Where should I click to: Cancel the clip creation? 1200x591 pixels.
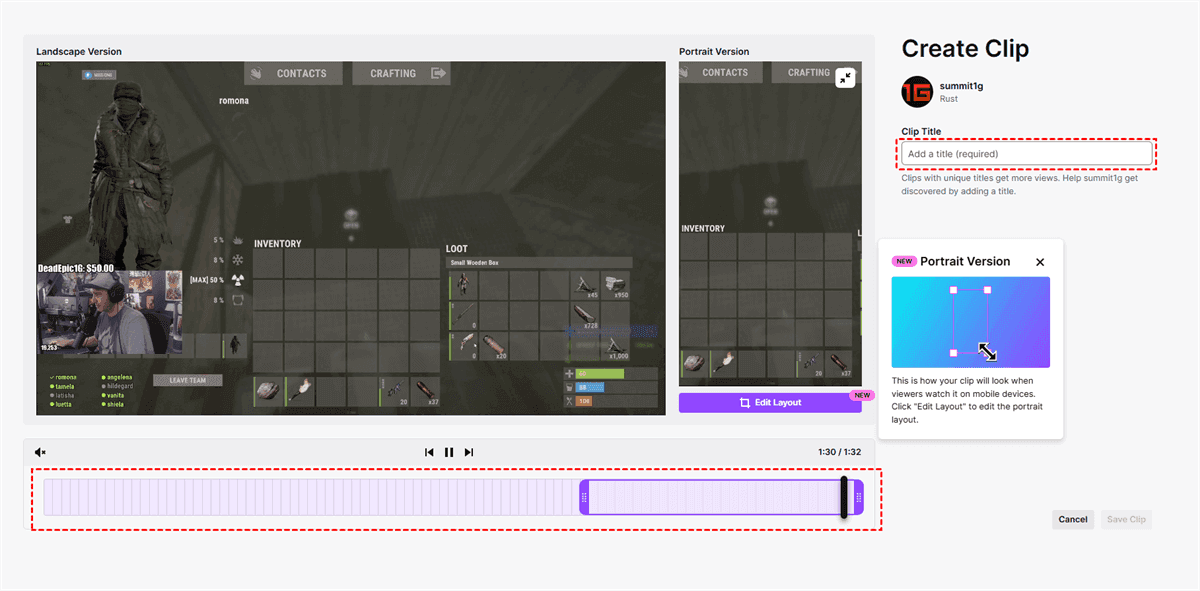(x=1073, y=519)
